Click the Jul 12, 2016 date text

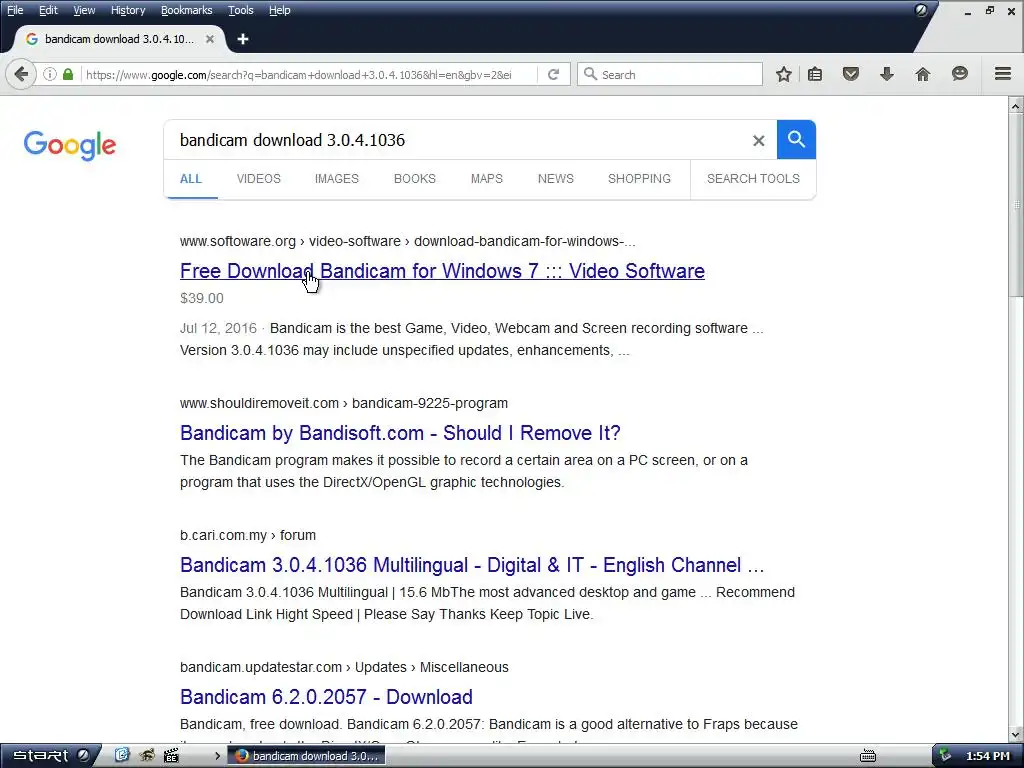click(218, 328)
